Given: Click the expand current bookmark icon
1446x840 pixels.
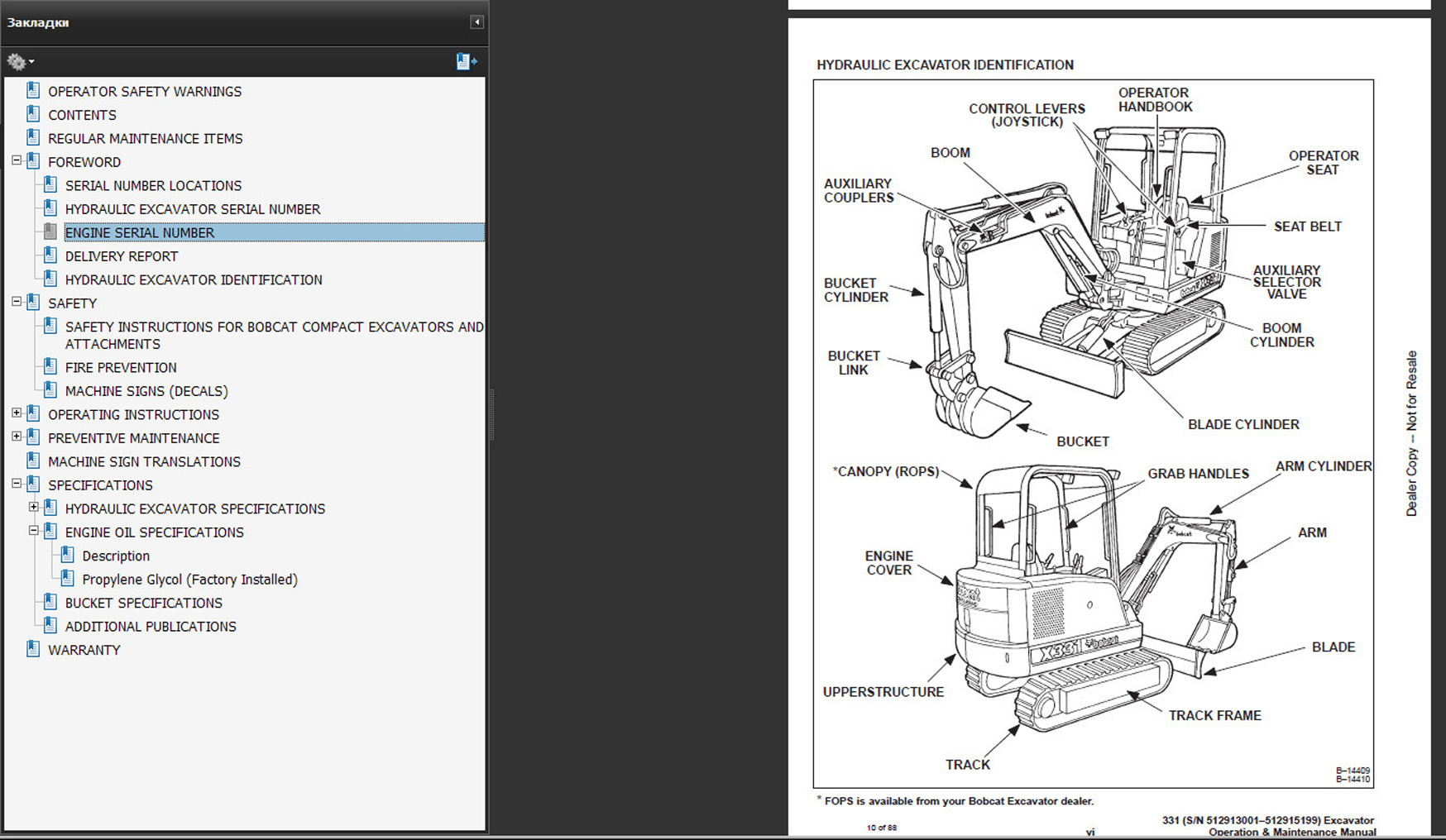Looking at the screenshot, I should pyautogui.click(x=467, y=61).
